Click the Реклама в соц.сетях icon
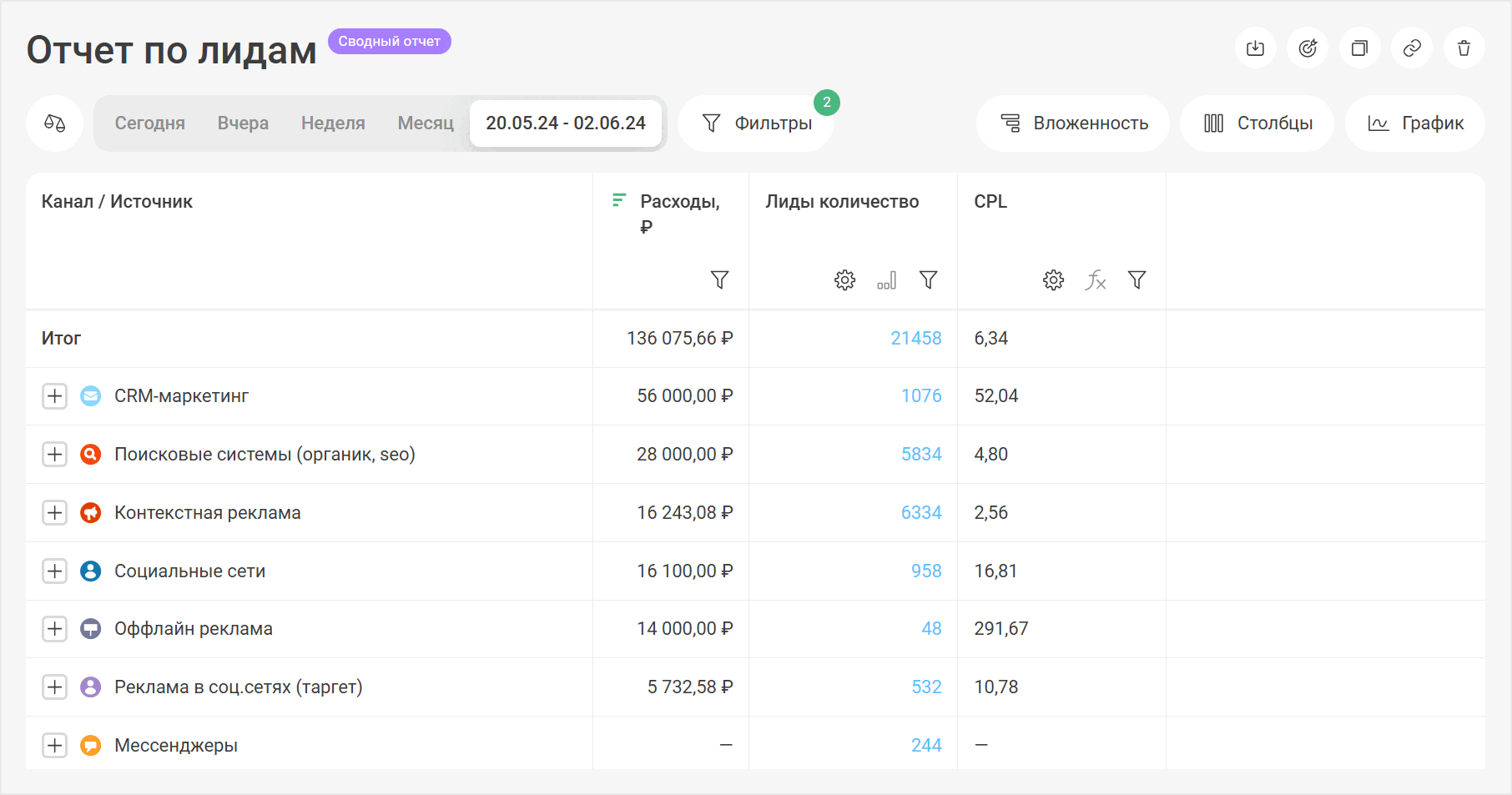 [91, 687]
